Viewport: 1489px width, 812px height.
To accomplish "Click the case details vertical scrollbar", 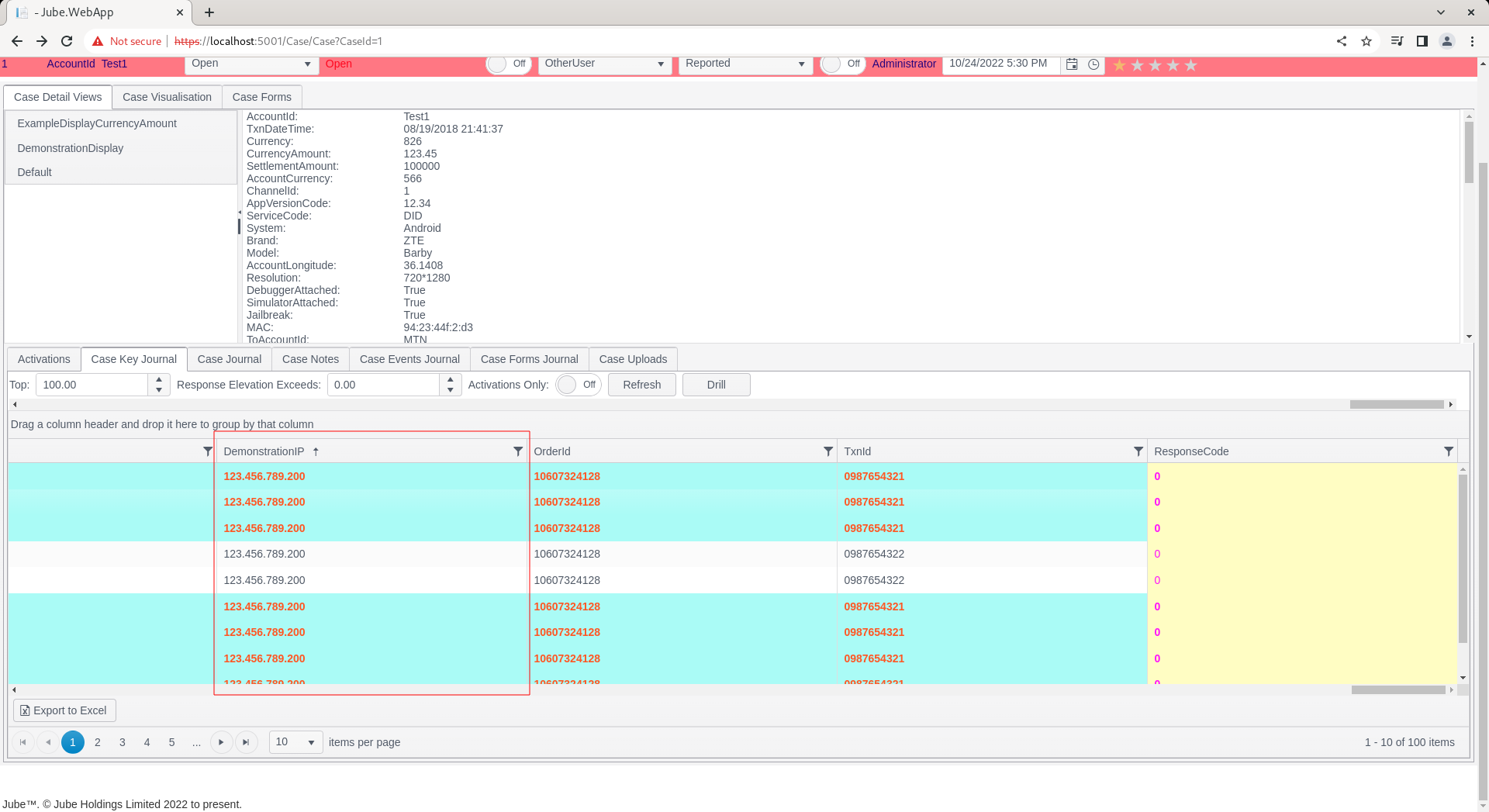I will click(x=1469, y=151).
